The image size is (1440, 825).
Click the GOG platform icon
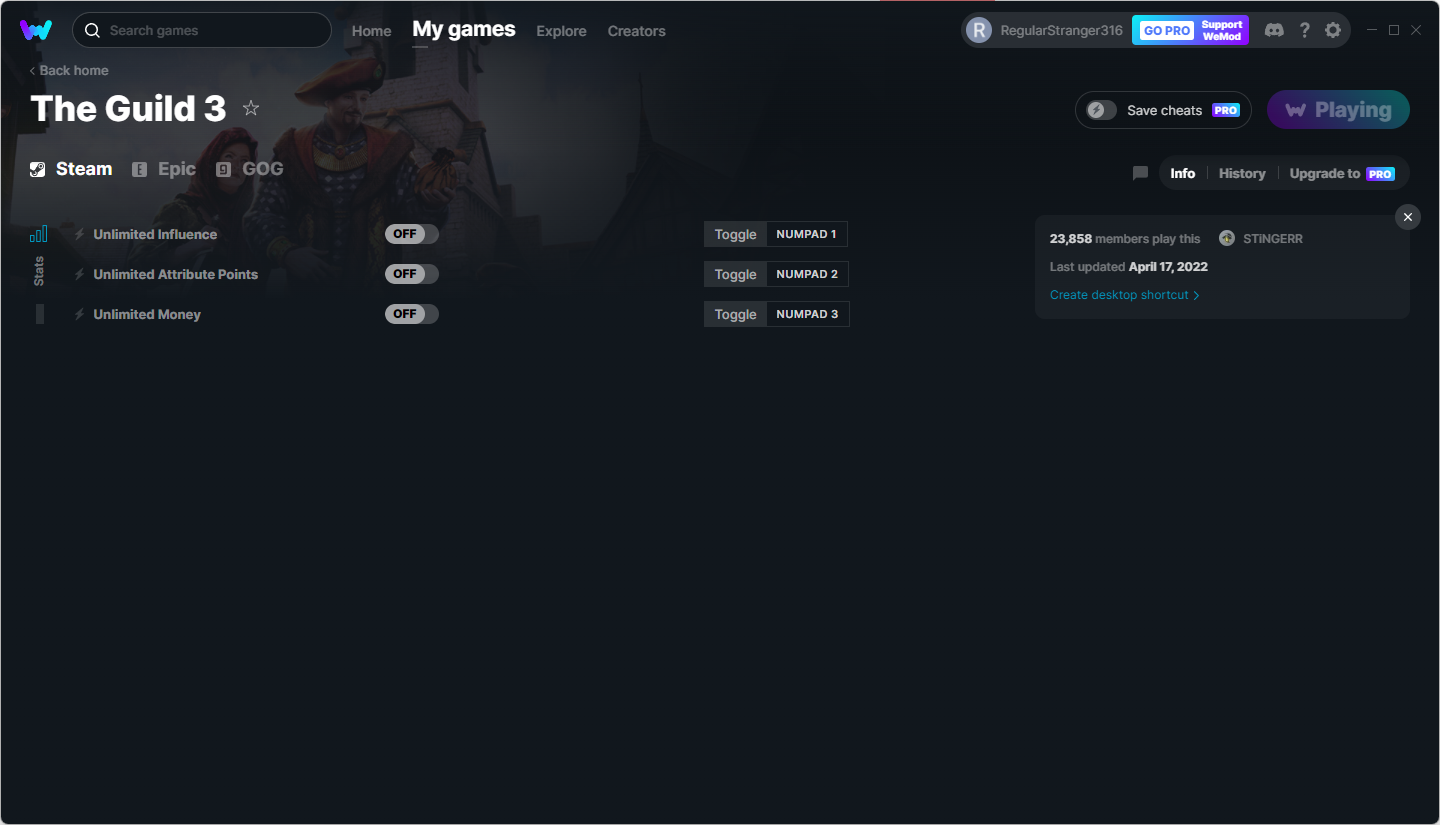223,169
